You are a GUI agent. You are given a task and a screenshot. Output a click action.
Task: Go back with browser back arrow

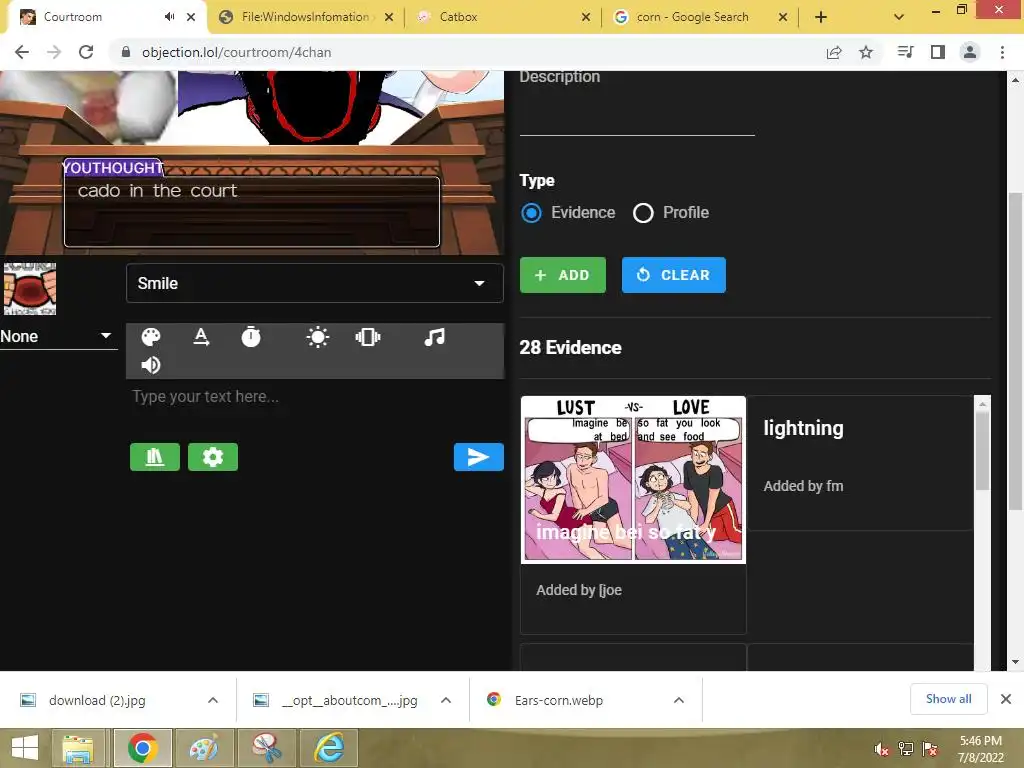click(x=22, y=52)
